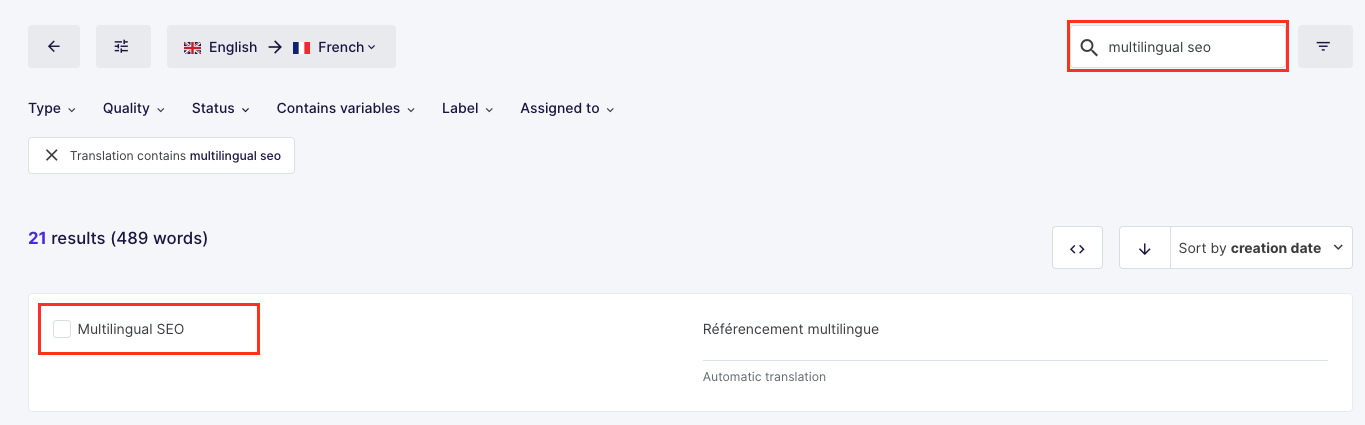The width and height of the screenshot is (1365, 425).
Task: Click the UK flag icon
Action: (193, 47)
